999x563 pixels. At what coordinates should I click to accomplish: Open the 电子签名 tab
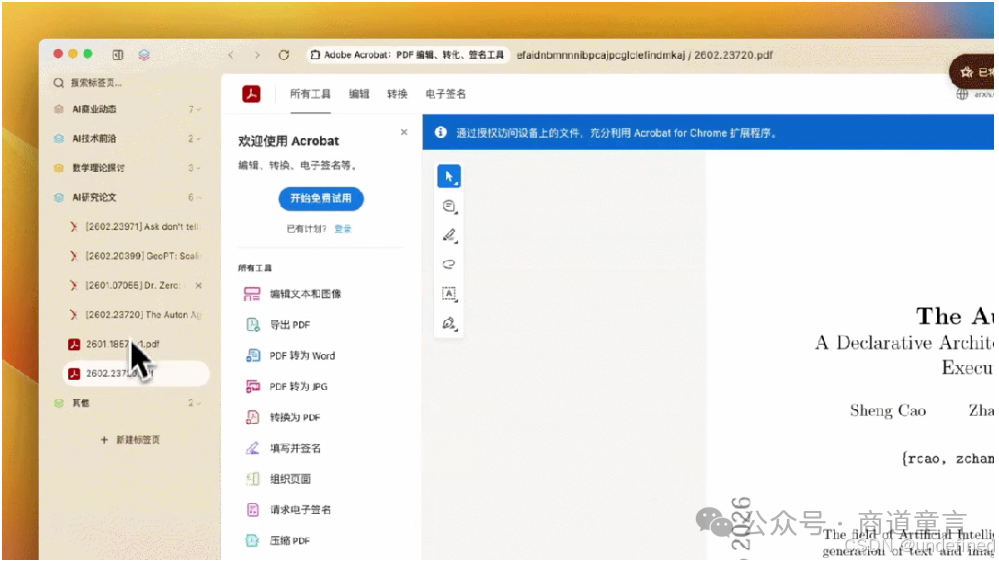445,94
